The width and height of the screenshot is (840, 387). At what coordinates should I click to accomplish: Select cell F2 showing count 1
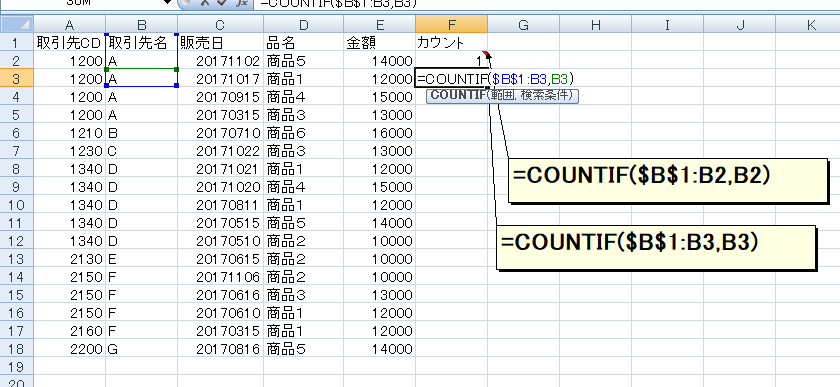coord(452,61)
